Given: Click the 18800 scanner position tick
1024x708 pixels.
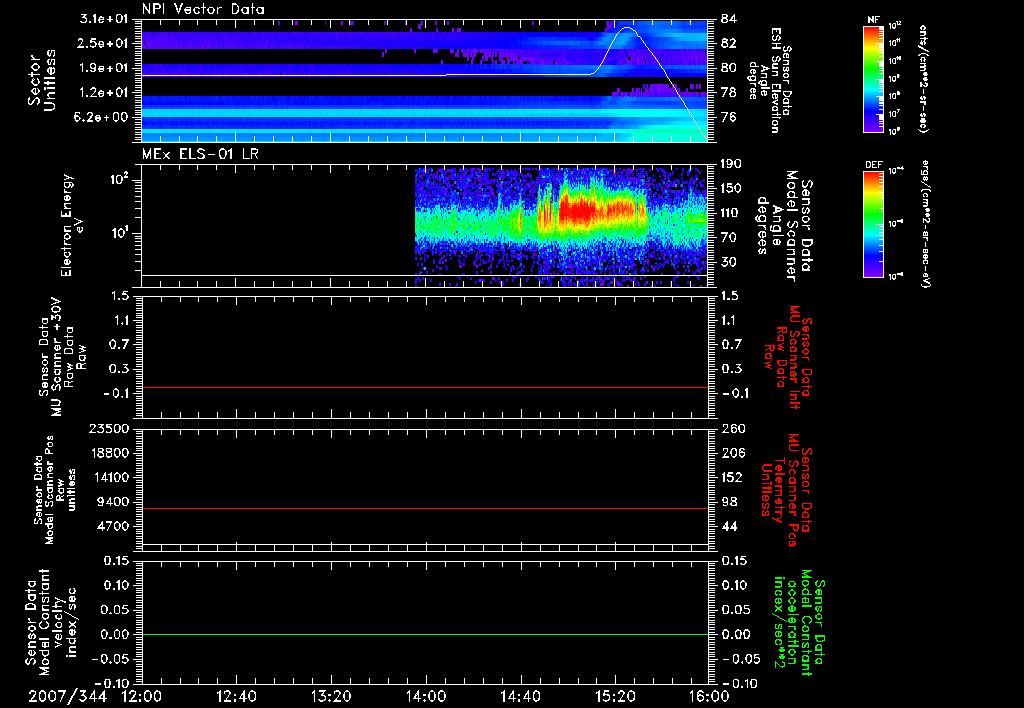Looking at the screenshot, I should coord(110,453).
